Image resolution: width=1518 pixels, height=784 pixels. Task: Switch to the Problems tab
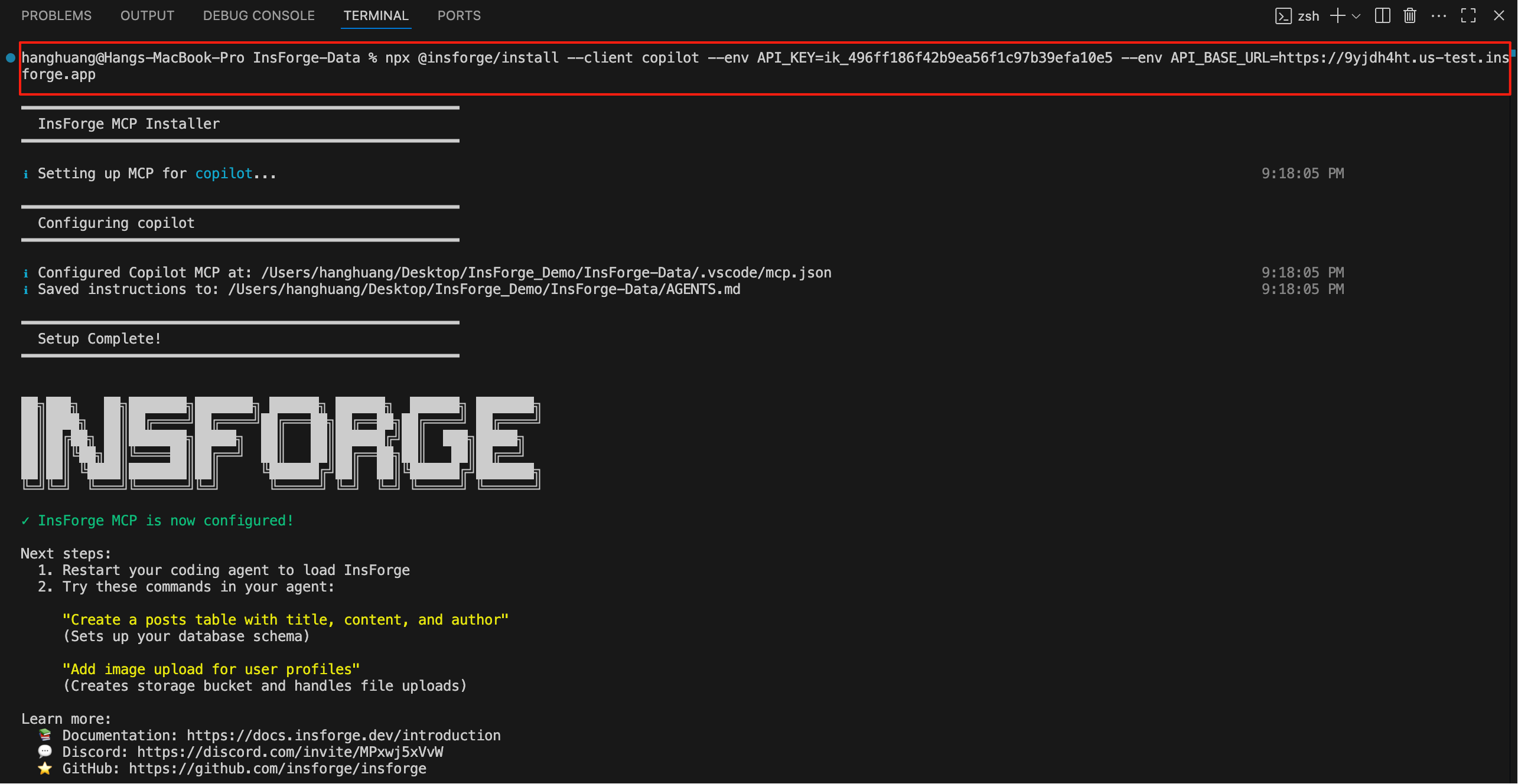tap(57, 16)
